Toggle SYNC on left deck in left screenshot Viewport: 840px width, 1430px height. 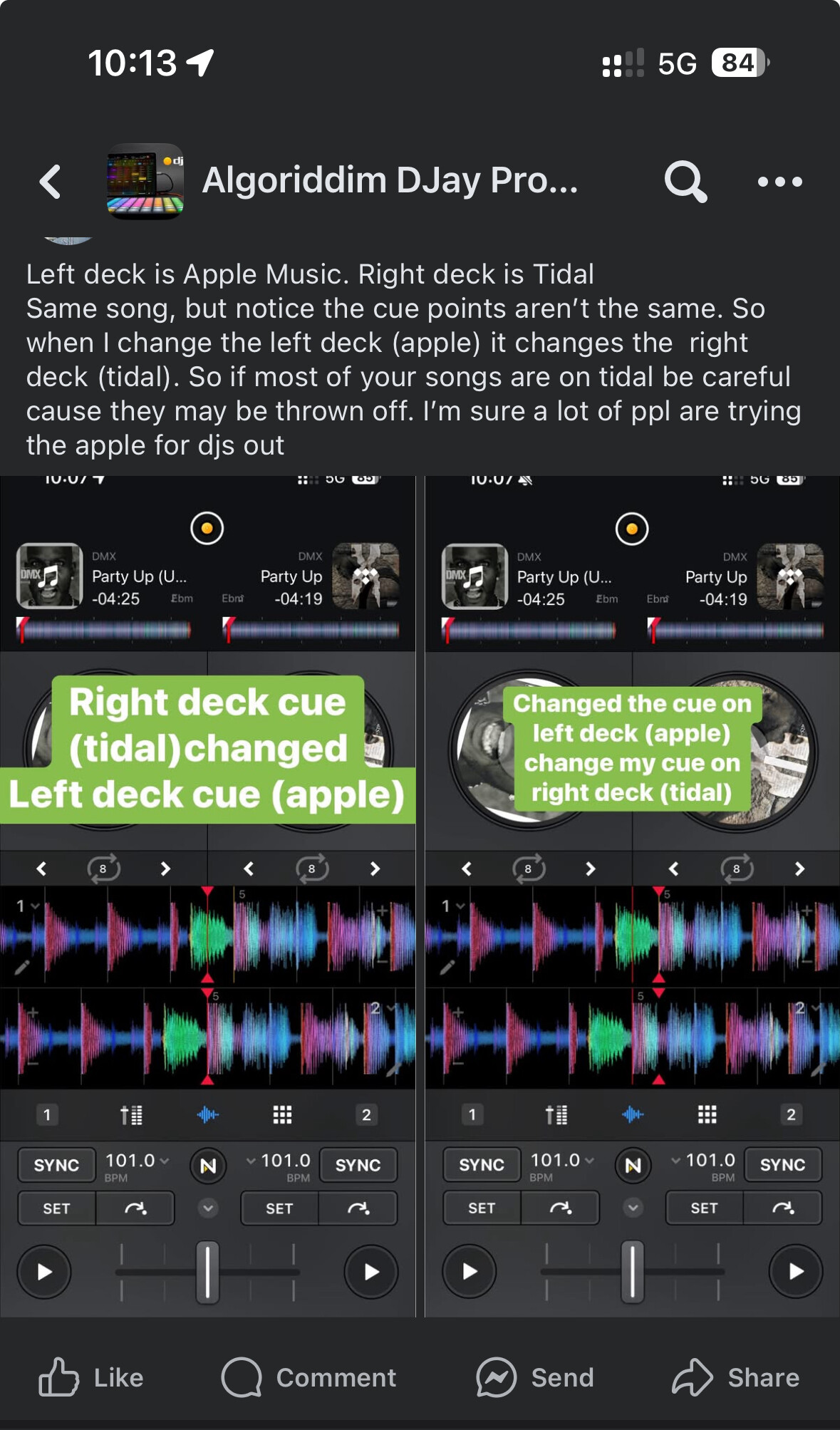tap(56, 1165)
